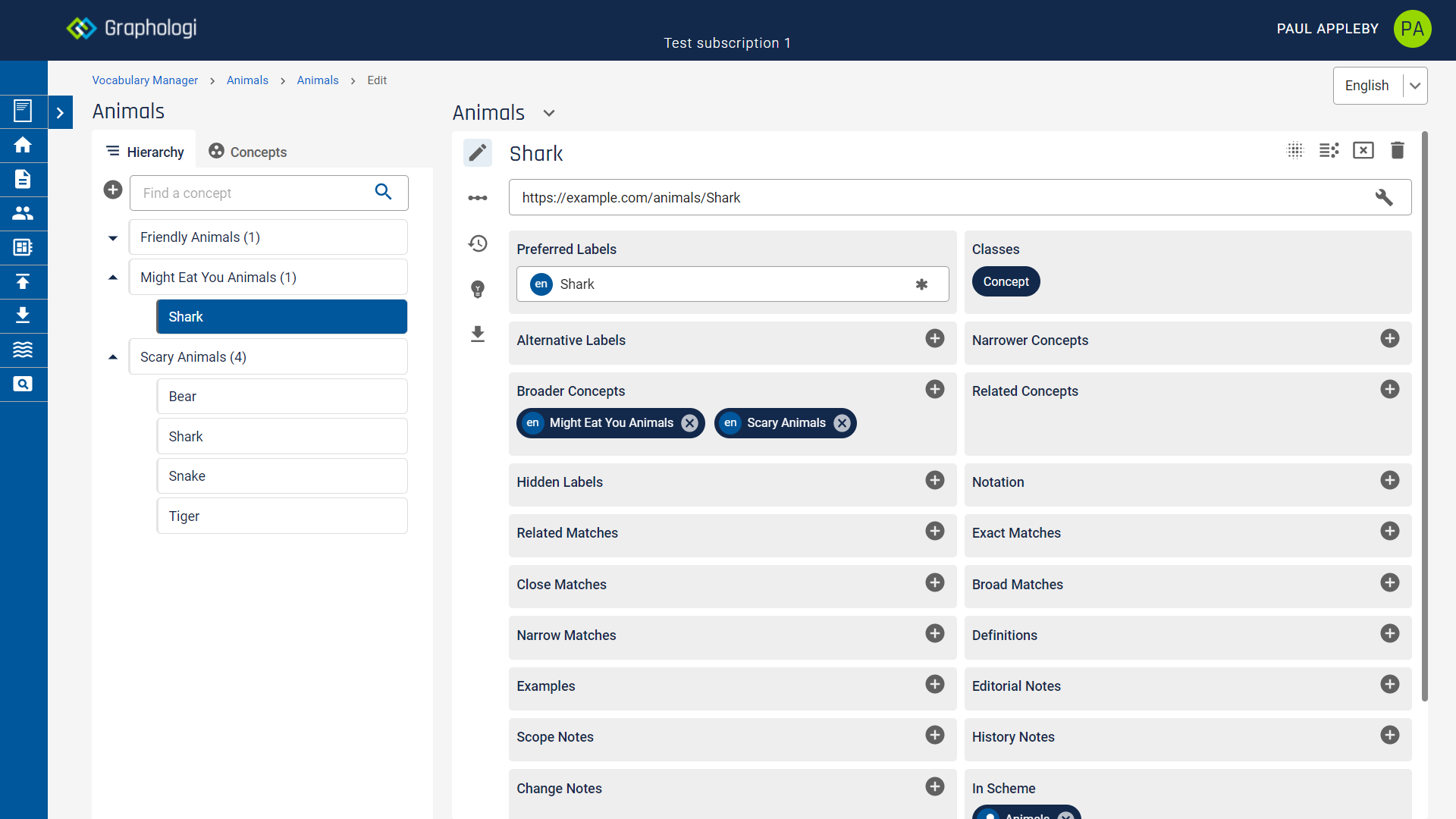Viewport: 1456px width, 819px height.
Task: Remove the Scary Animals broader concept chip
Action: 842,423
